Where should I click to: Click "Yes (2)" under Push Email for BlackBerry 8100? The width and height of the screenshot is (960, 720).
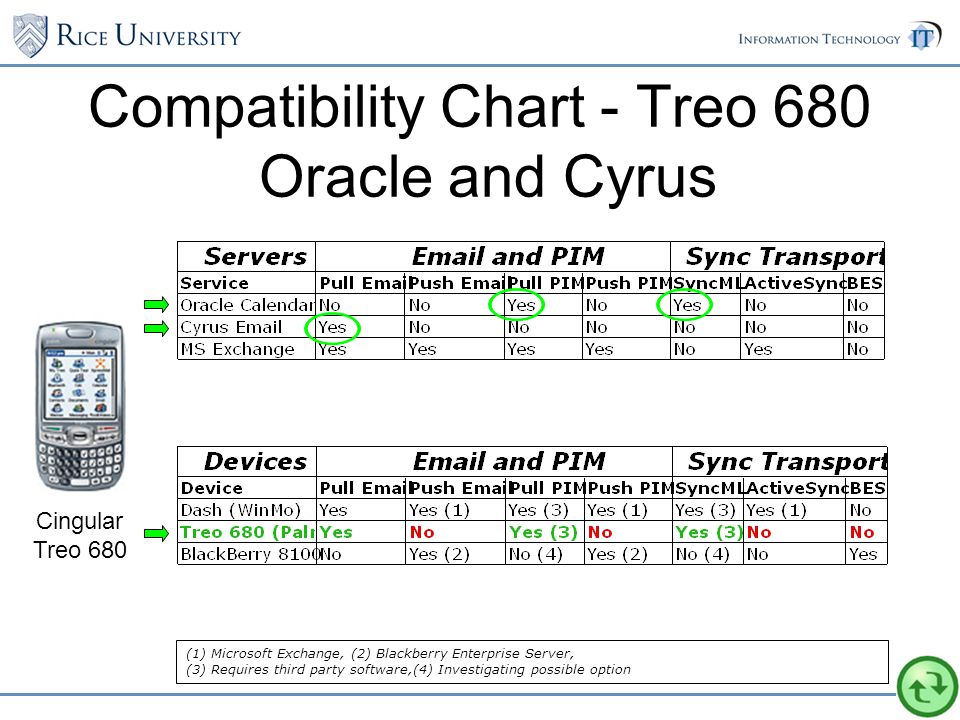click(439, 554)
